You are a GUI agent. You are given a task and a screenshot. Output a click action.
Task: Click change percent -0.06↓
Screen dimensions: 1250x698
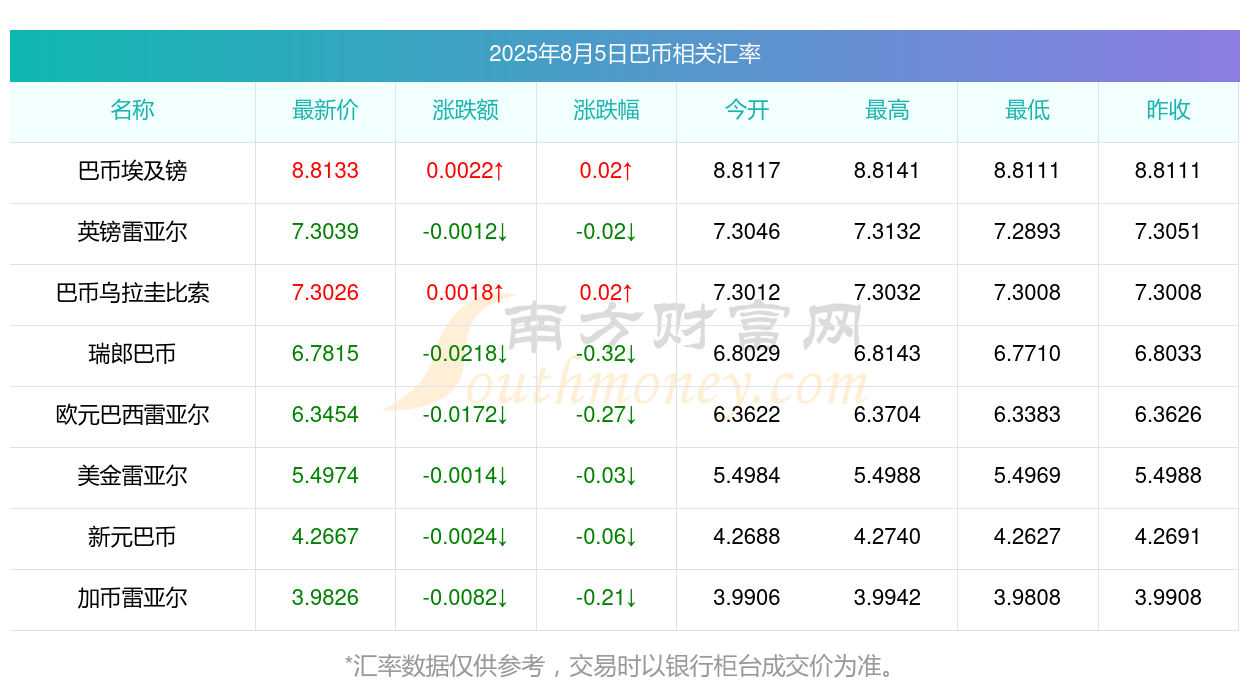tap(606, 537)
